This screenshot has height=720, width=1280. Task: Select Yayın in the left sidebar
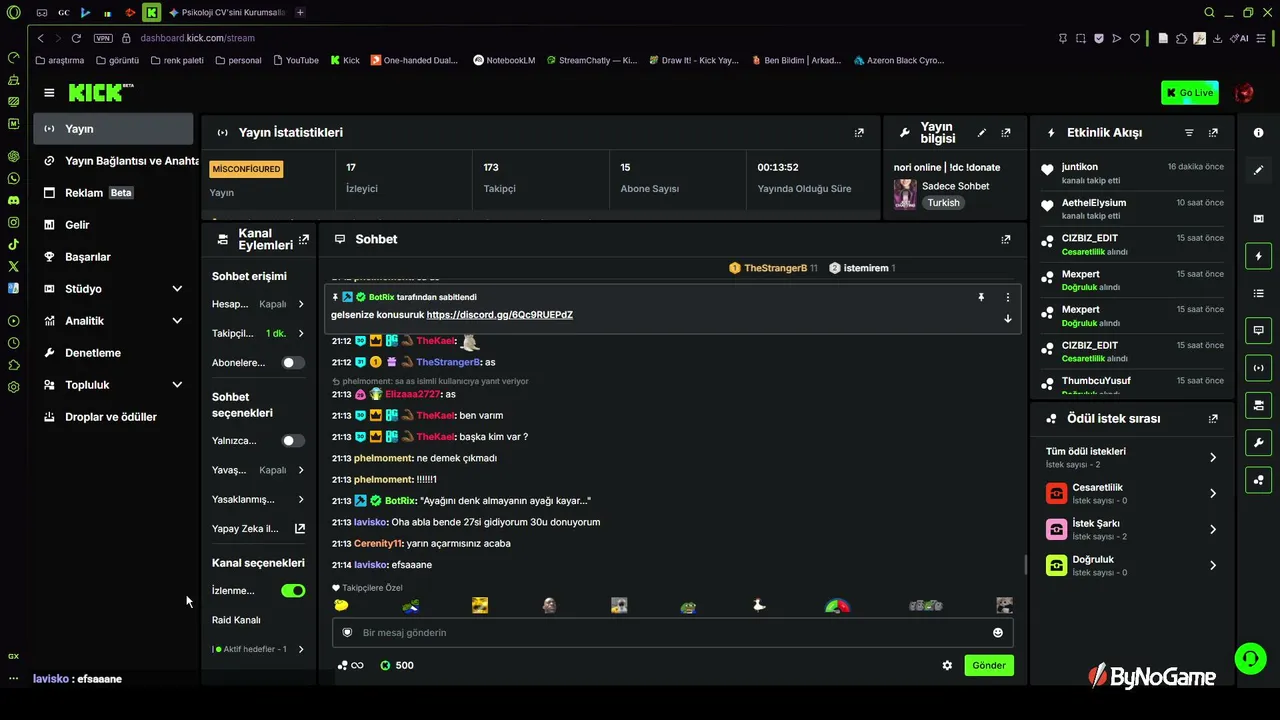(x=112, y=129)
